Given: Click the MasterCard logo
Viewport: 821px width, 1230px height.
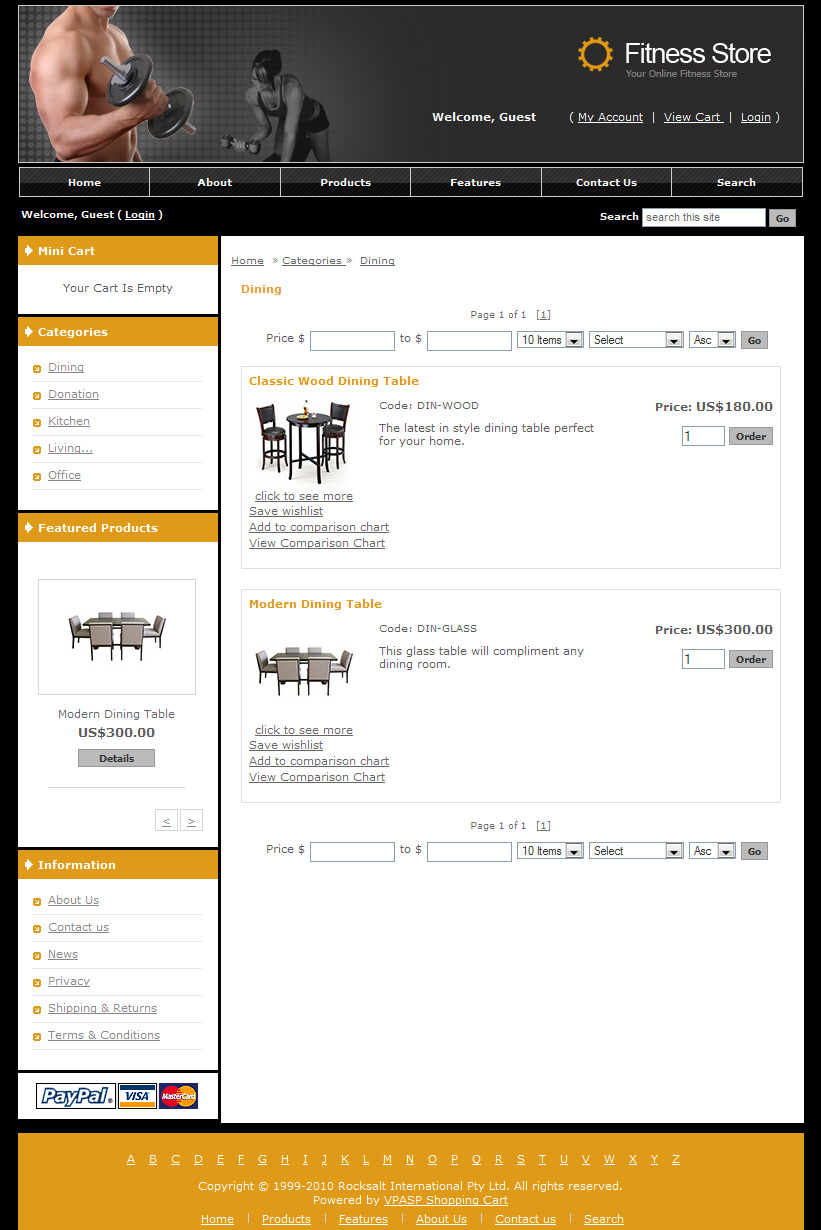Looking at the screenshot, I should click(178, 1096).
